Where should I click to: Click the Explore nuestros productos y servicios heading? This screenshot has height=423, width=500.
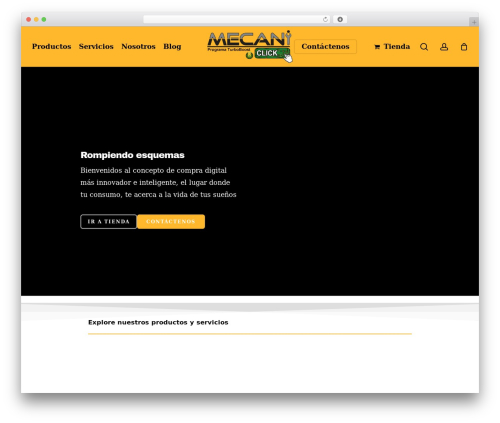pos(158,322)
